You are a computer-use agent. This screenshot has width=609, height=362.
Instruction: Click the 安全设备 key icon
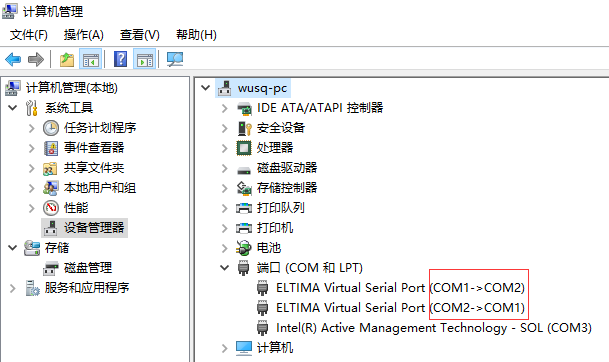click(244, 128)
